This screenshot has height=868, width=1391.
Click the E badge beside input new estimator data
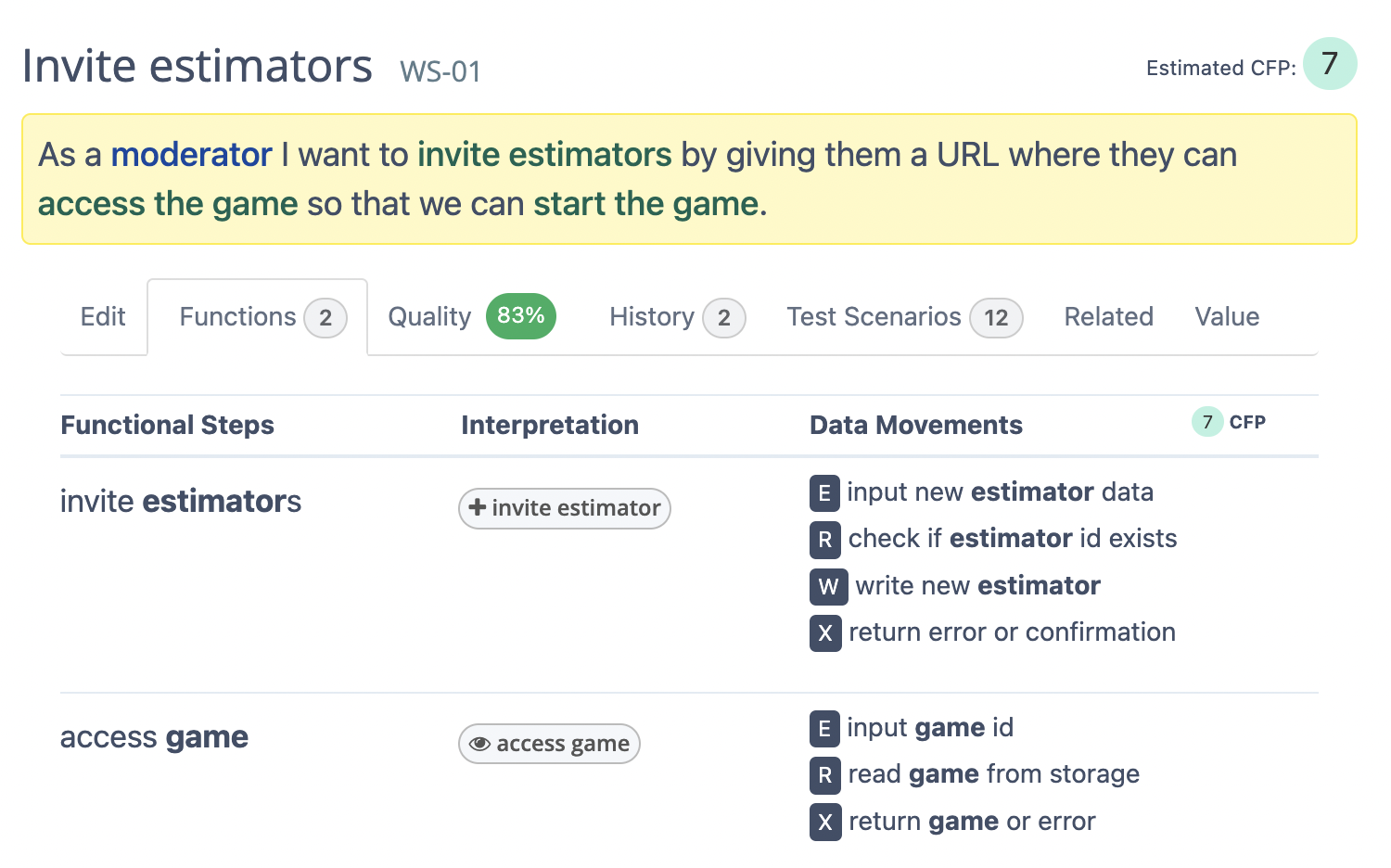pyautogui.click(x=824, y=492)
